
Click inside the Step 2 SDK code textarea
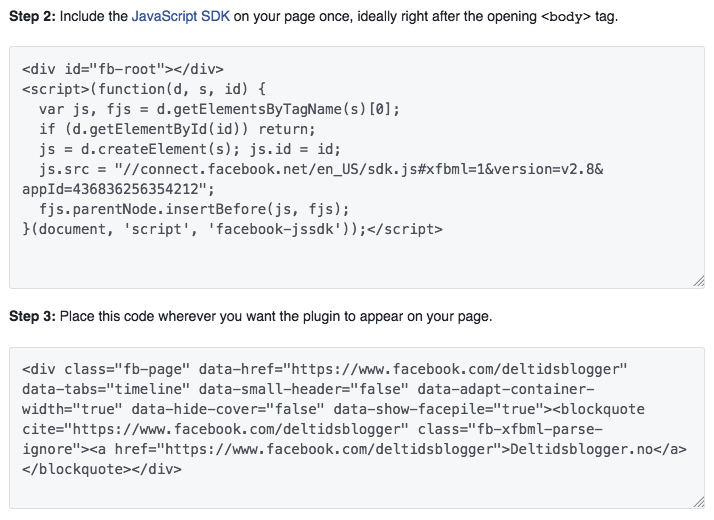point(357,167)
